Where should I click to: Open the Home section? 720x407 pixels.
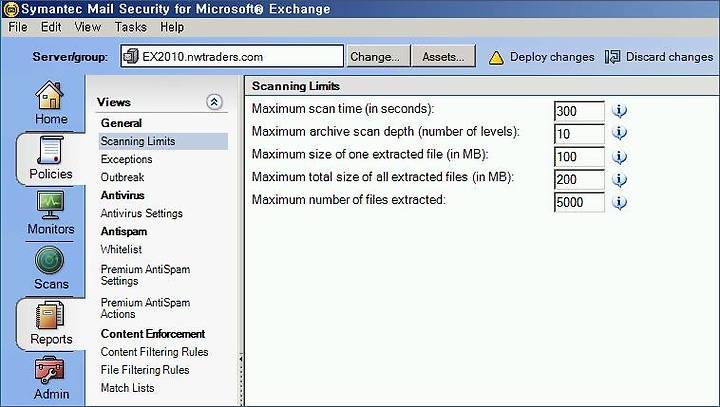click(51, 103)
